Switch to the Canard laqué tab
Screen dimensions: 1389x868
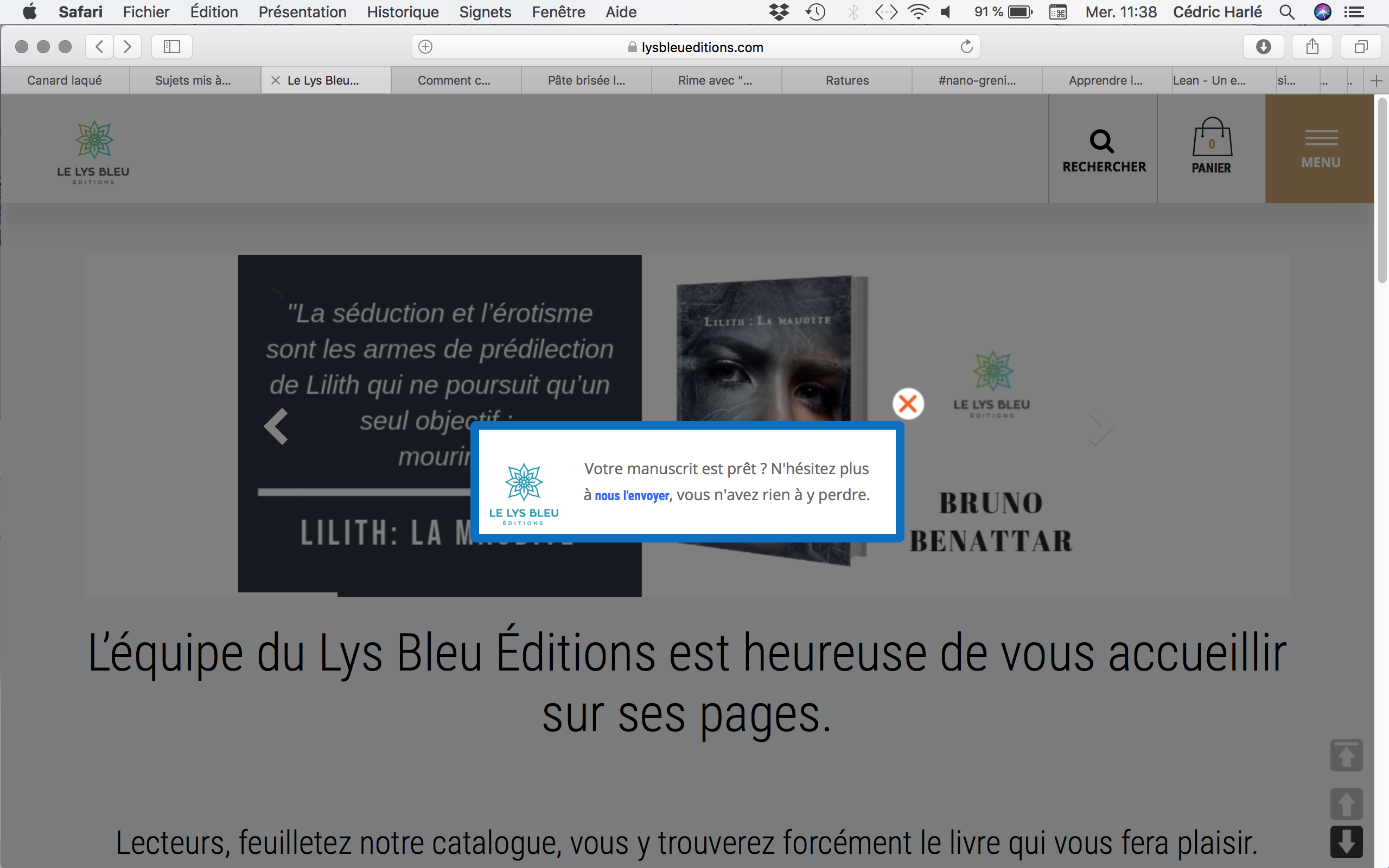coord(64,80)
